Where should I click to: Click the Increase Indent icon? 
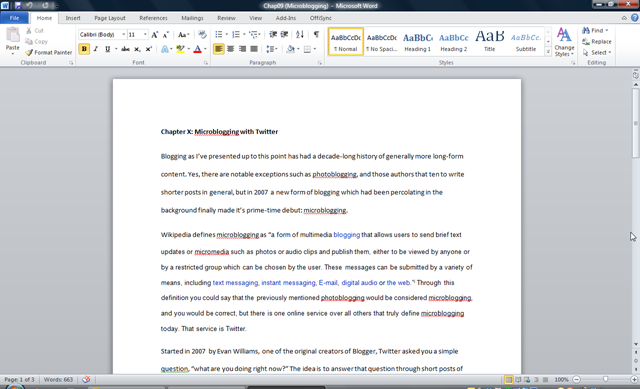tap(284, 35)
